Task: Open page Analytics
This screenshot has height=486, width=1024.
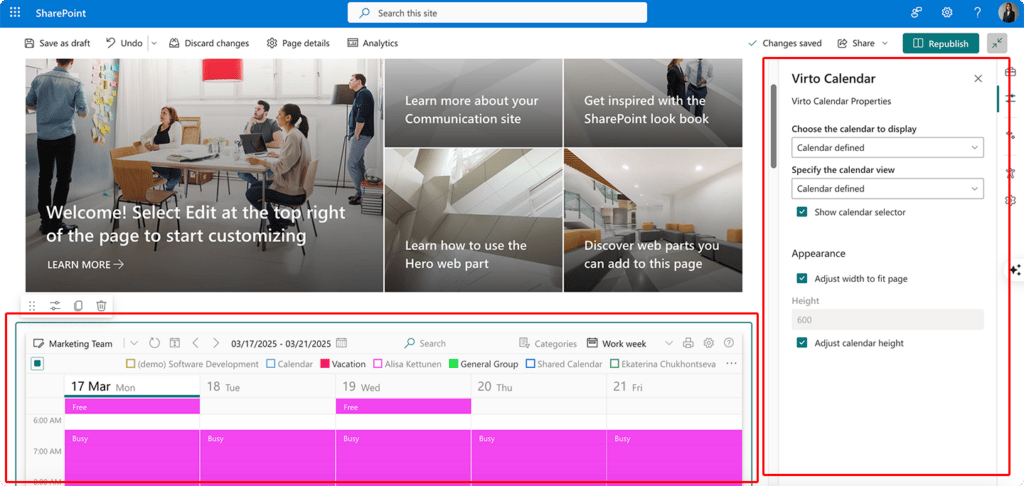Action: (x=372, y=43)
